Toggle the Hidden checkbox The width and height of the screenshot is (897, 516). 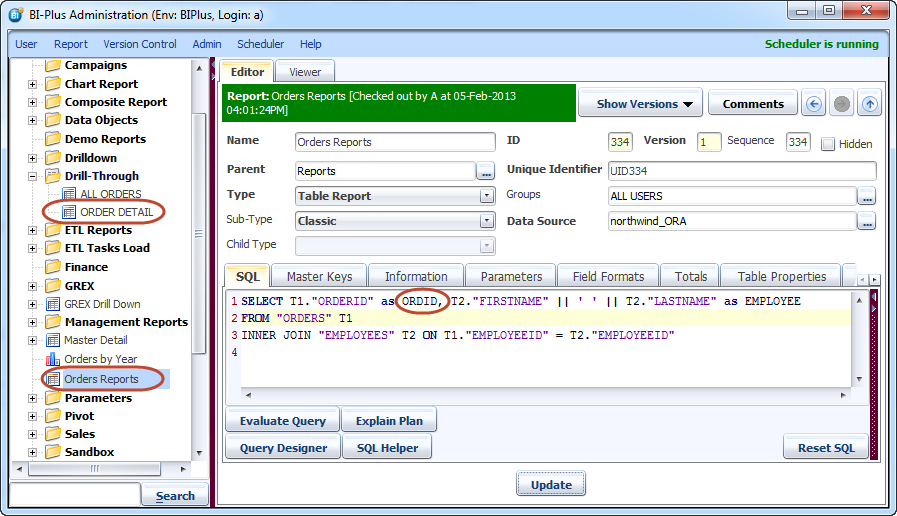(x=828, y=144)
